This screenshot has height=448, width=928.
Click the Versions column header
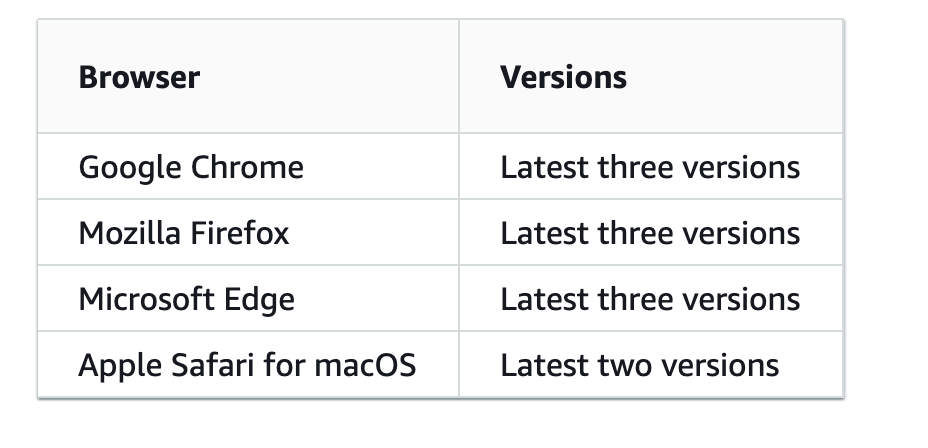(651, 76)
